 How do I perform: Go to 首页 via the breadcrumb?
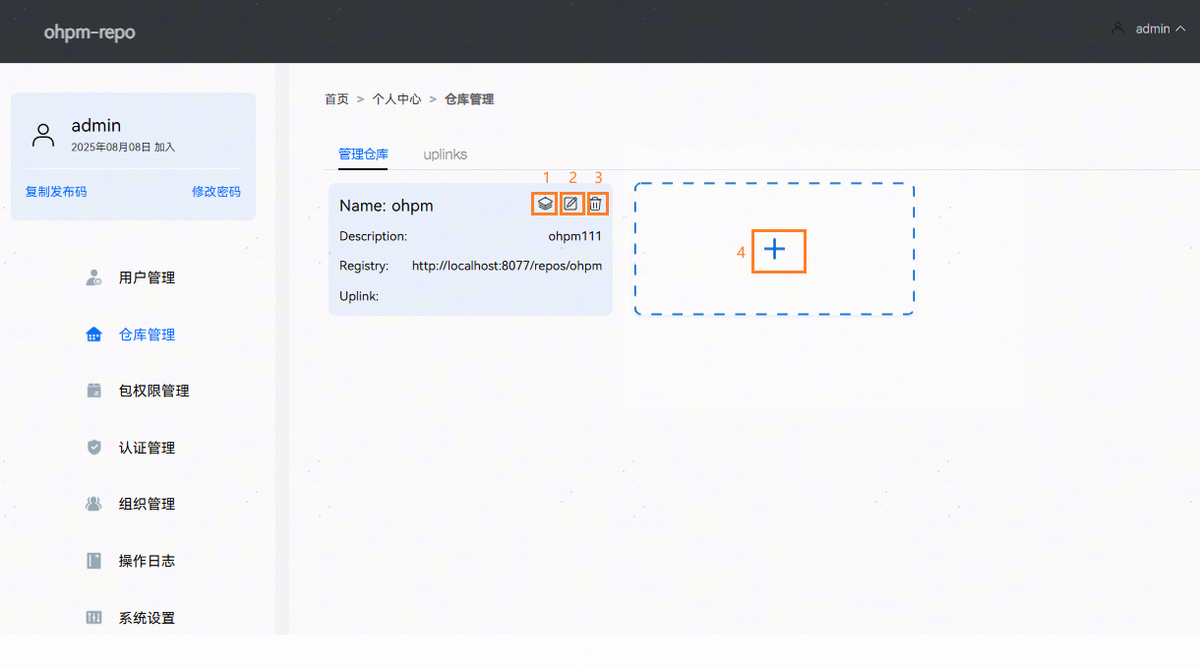pyautogui.click(x=337, y=99)
